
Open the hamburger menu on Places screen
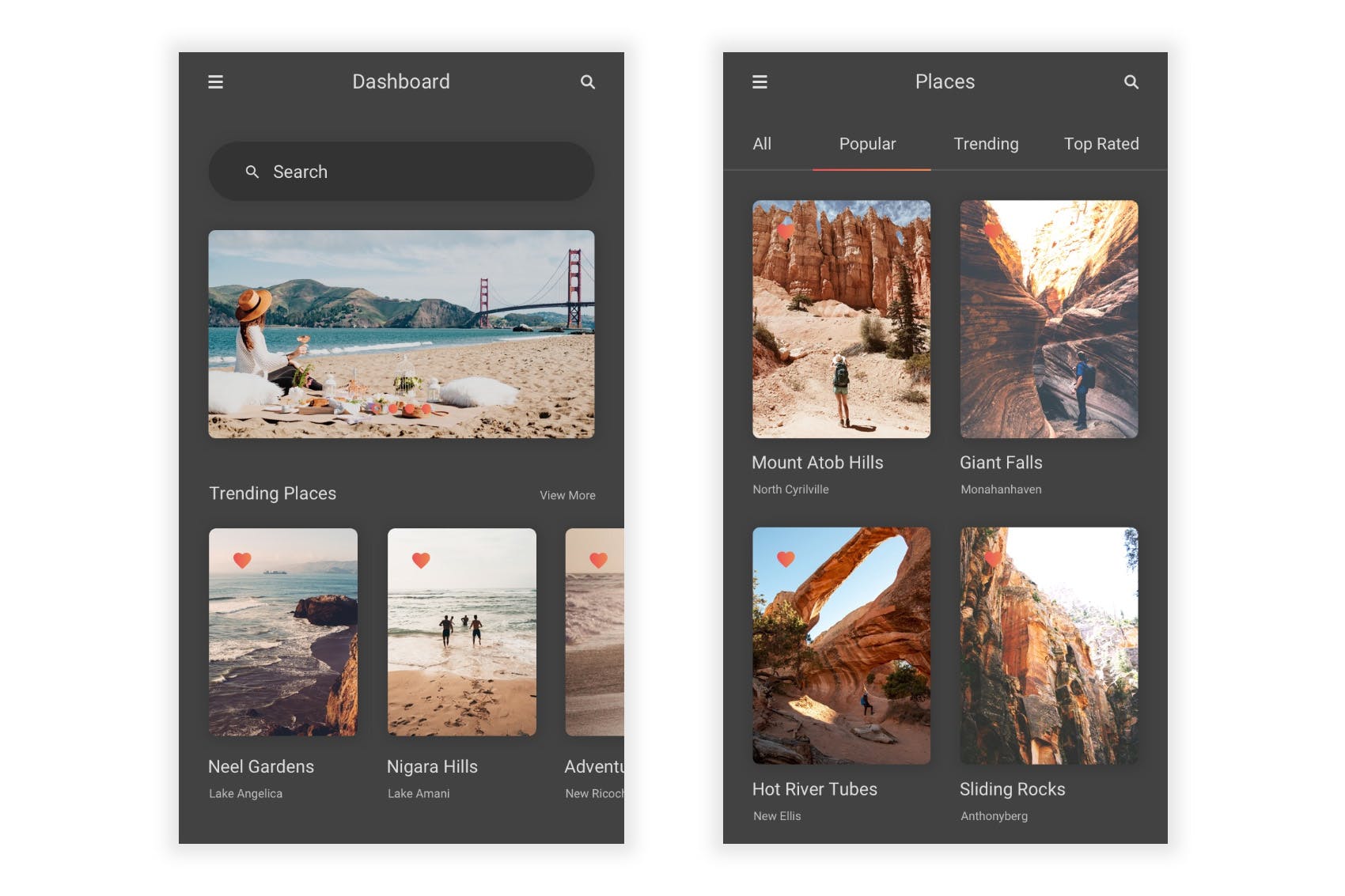(x=760, y=82)
